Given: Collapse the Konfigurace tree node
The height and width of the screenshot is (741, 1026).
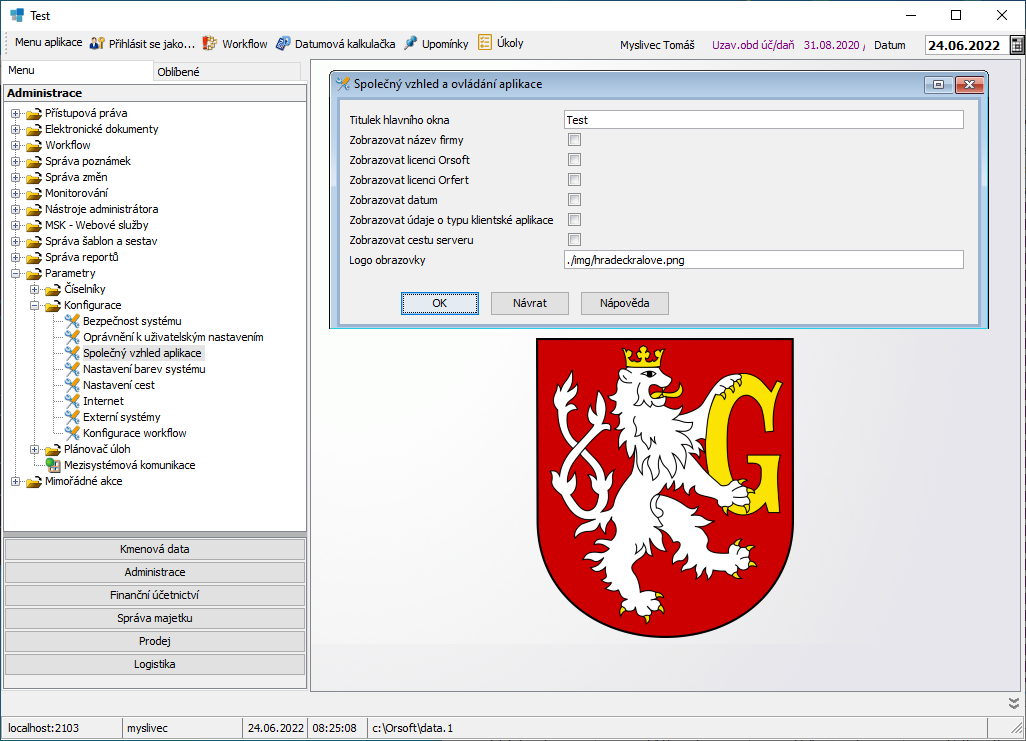Looking at the screenshot, I should coord(35,305).
